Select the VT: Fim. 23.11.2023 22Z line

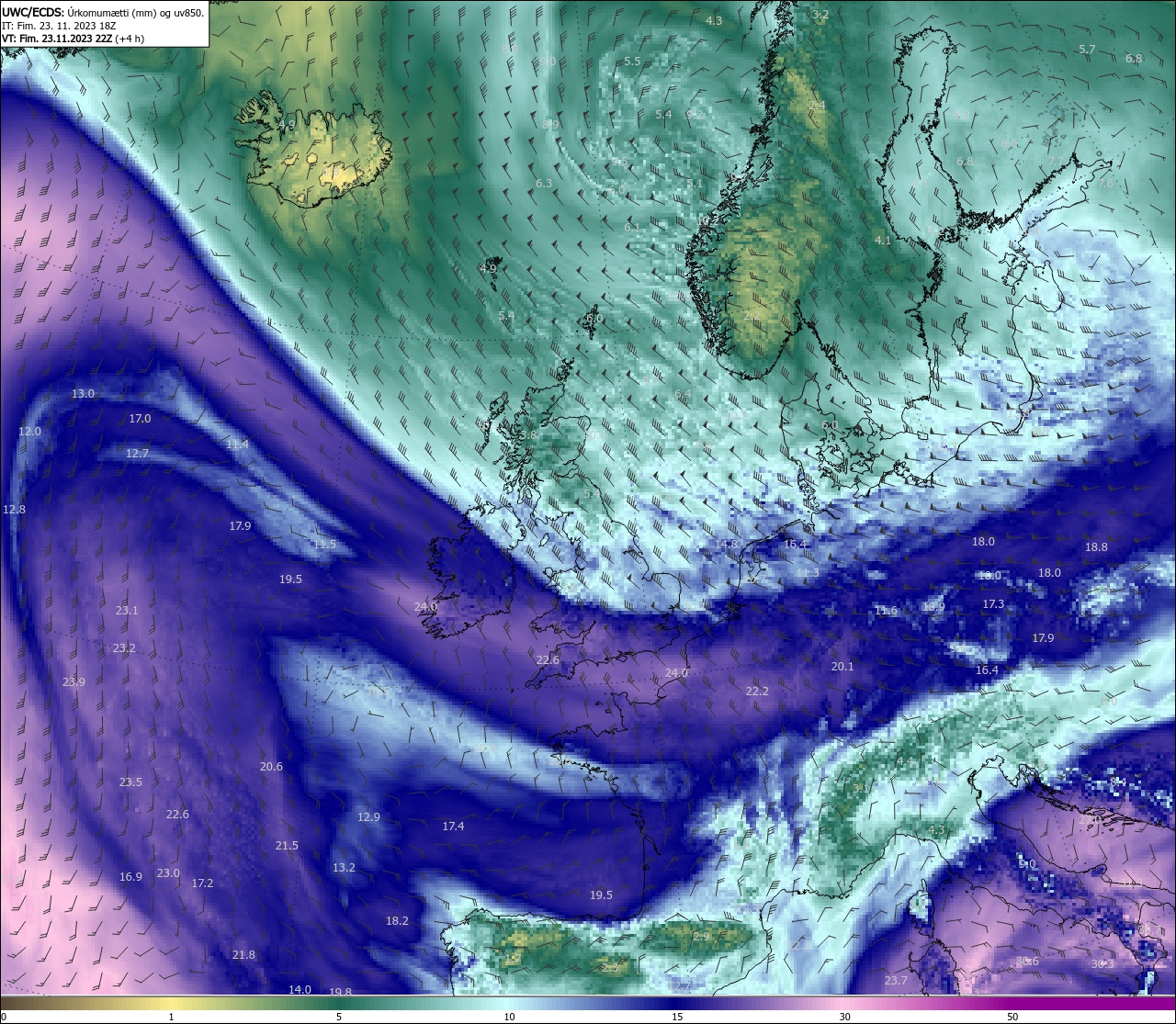point(73,39)
